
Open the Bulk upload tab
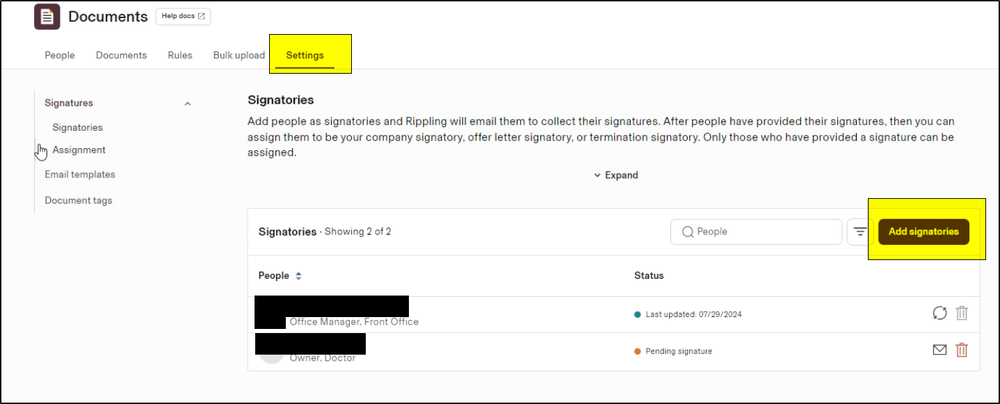click(239, 55)
